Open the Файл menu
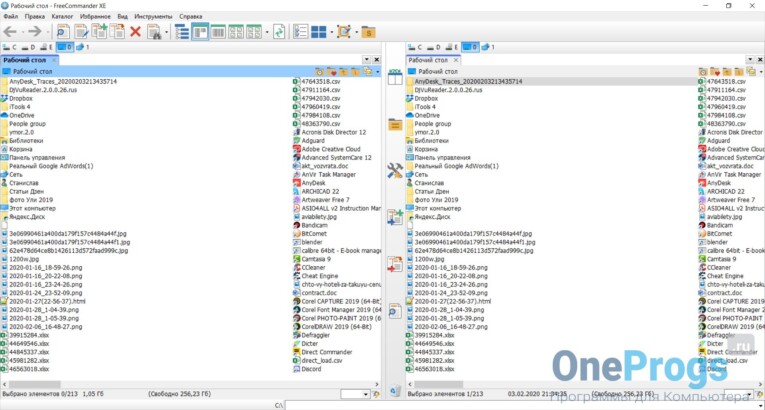The image size is (765, 410). pos(11,17)
